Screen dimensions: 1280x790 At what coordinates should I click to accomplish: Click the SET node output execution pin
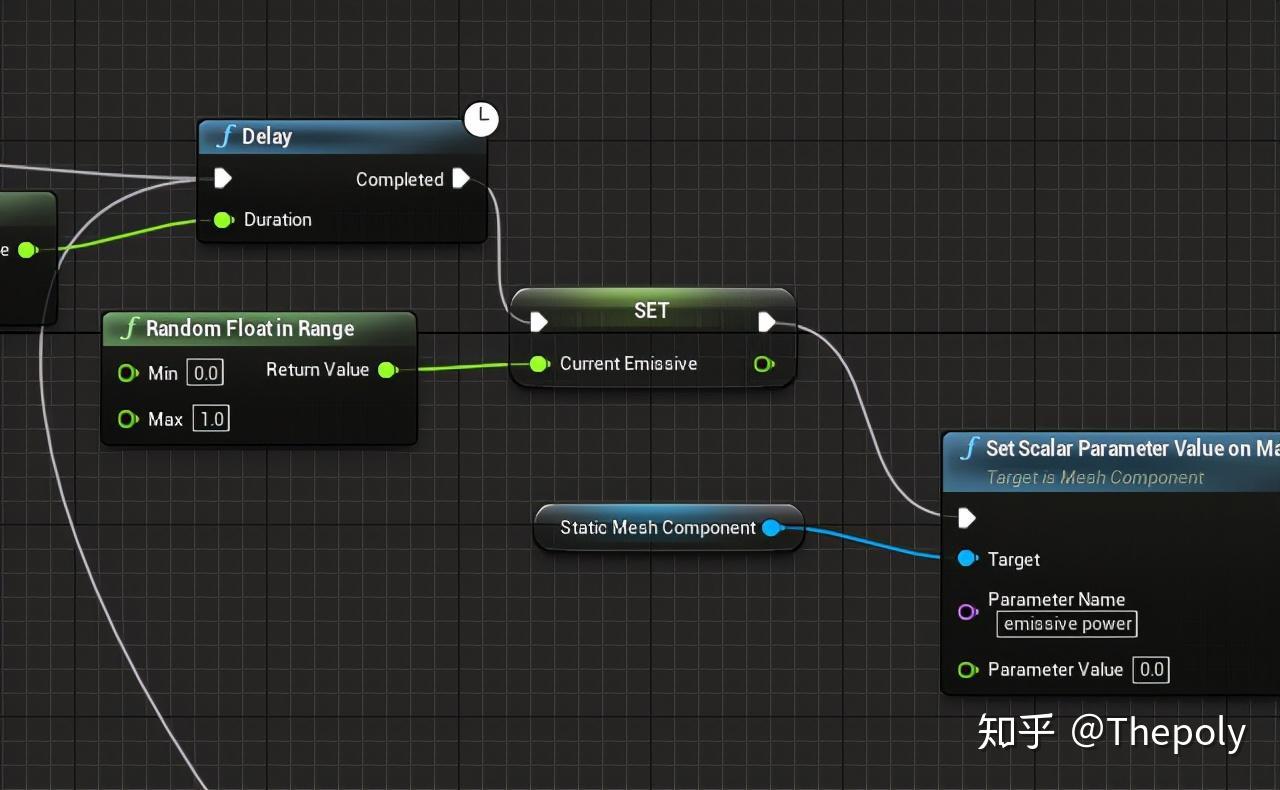click(x=767, y=321)
